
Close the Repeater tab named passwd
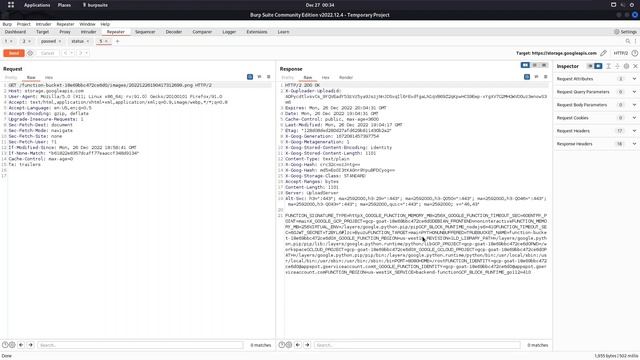pos(60,41)
